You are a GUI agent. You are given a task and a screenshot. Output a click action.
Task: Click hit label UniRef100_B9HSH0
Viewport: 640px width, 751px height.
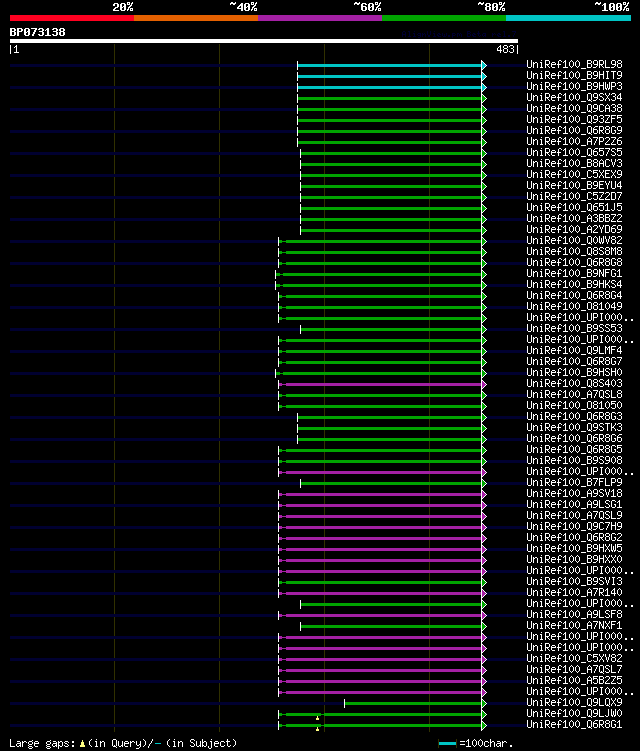[x=574, y=373]
